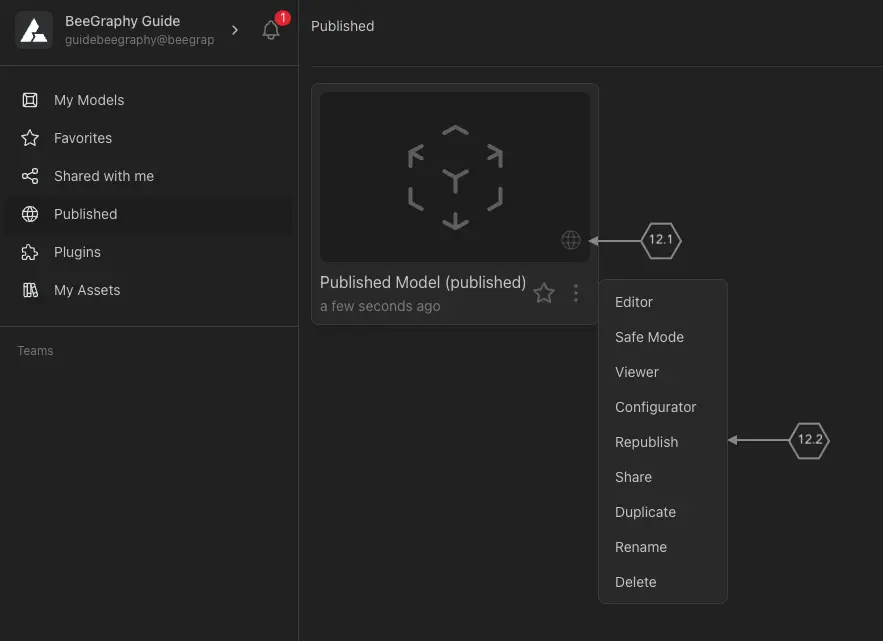Click the Favorites star icon in sidebar
The width and height of the screenshot is (883, 641).
click(x=31, y=138)
